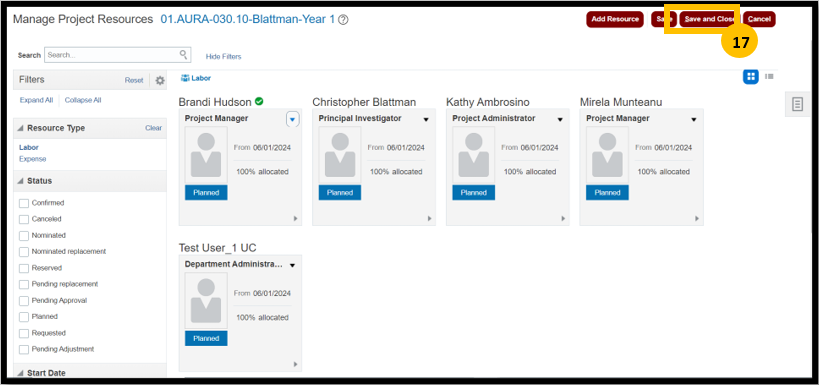Open Kathy Ambrosino's Project Administrator dropdown
819x385 pixels.
pyautogui.click(x=560, y=120)
